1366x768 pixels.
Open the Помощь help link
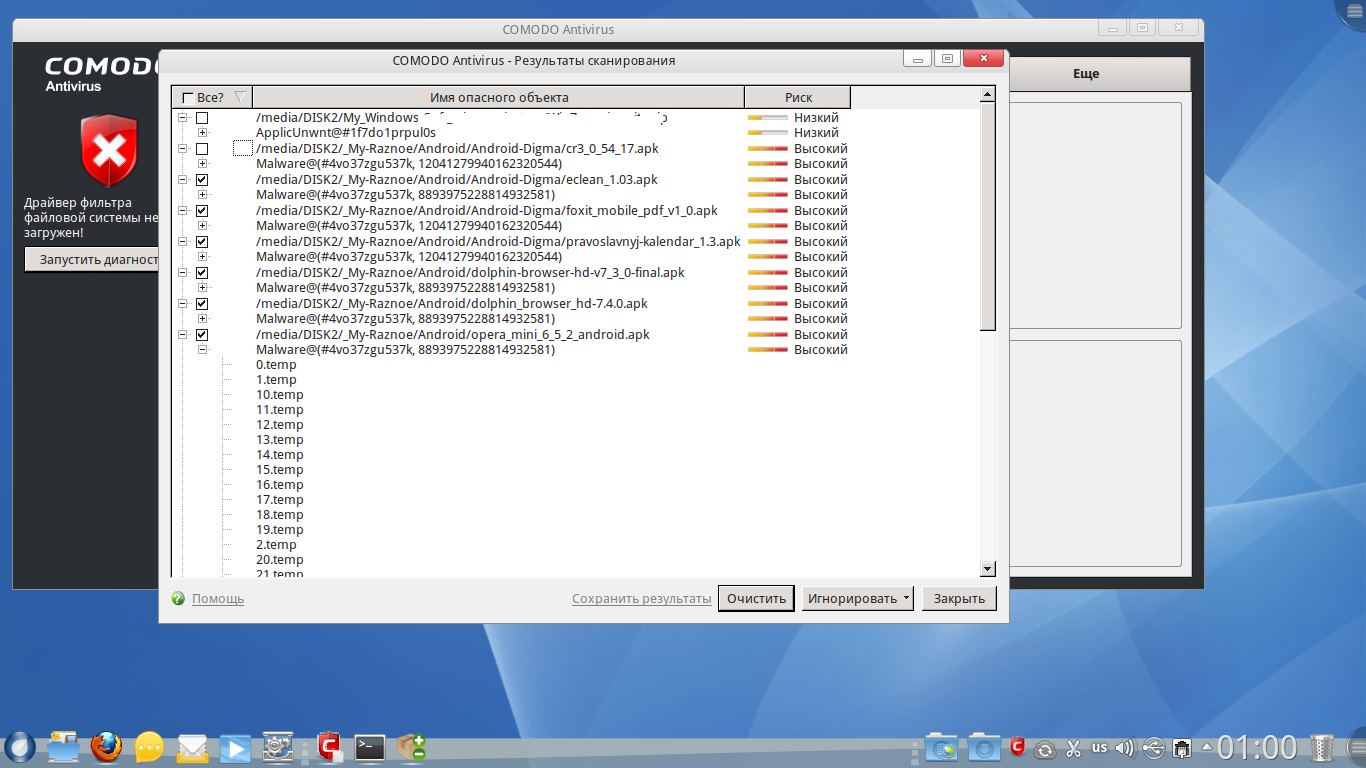pyautogui.click(x=218, y=599)
